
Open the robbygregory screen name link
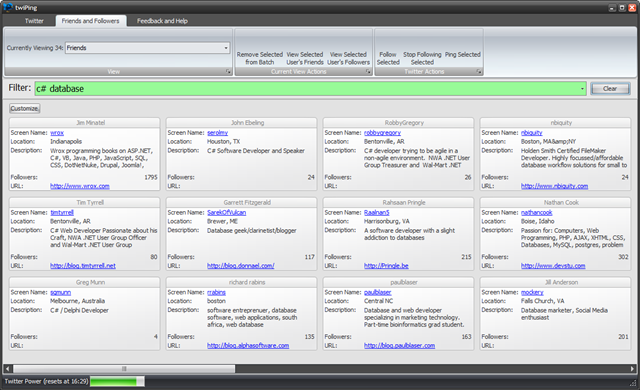click(382, 133)
